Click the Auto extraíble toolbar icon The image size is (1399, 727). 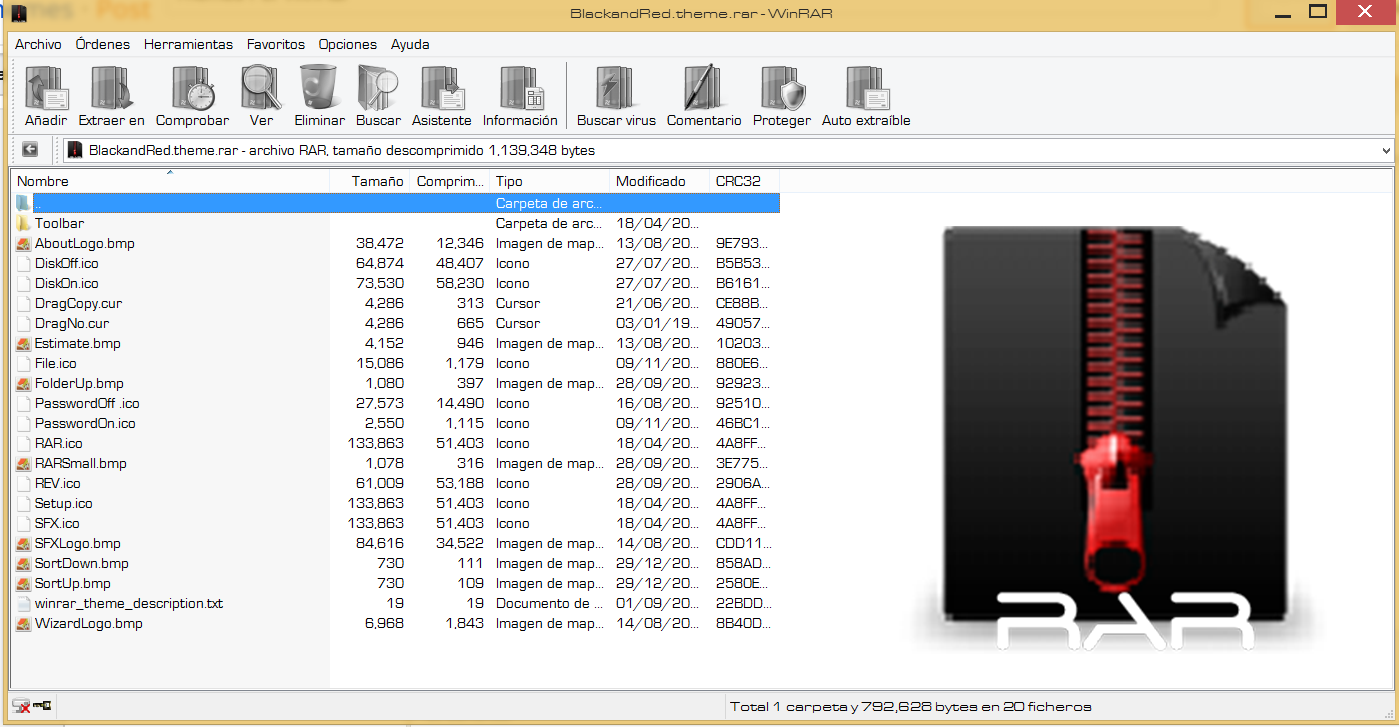(x=866, y=88)
